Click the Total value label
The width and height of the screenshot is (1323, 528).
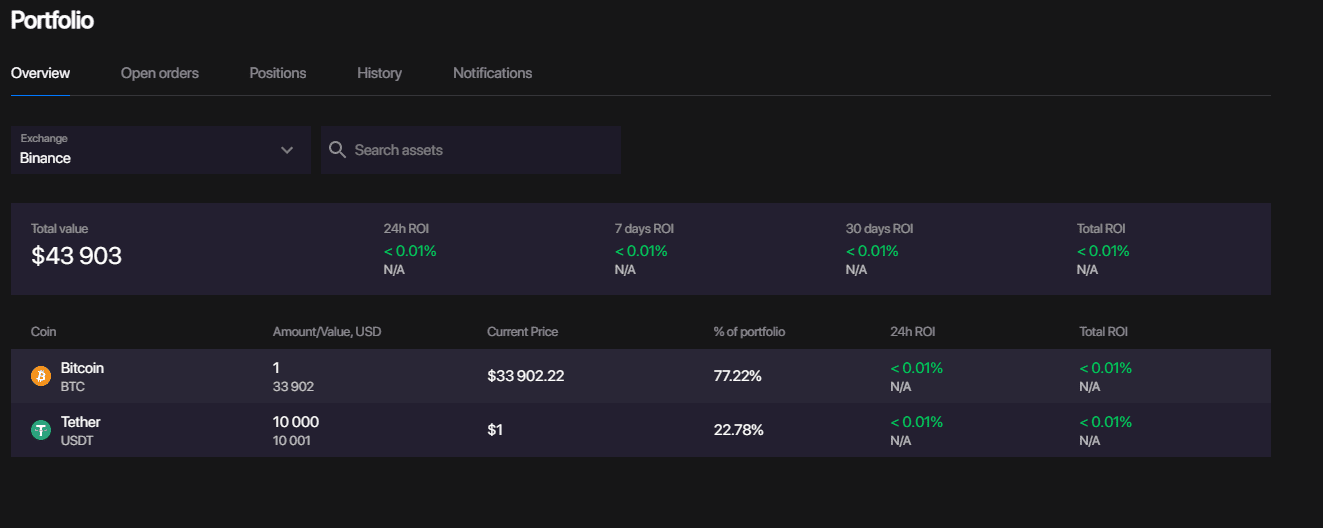coord(59,229)
